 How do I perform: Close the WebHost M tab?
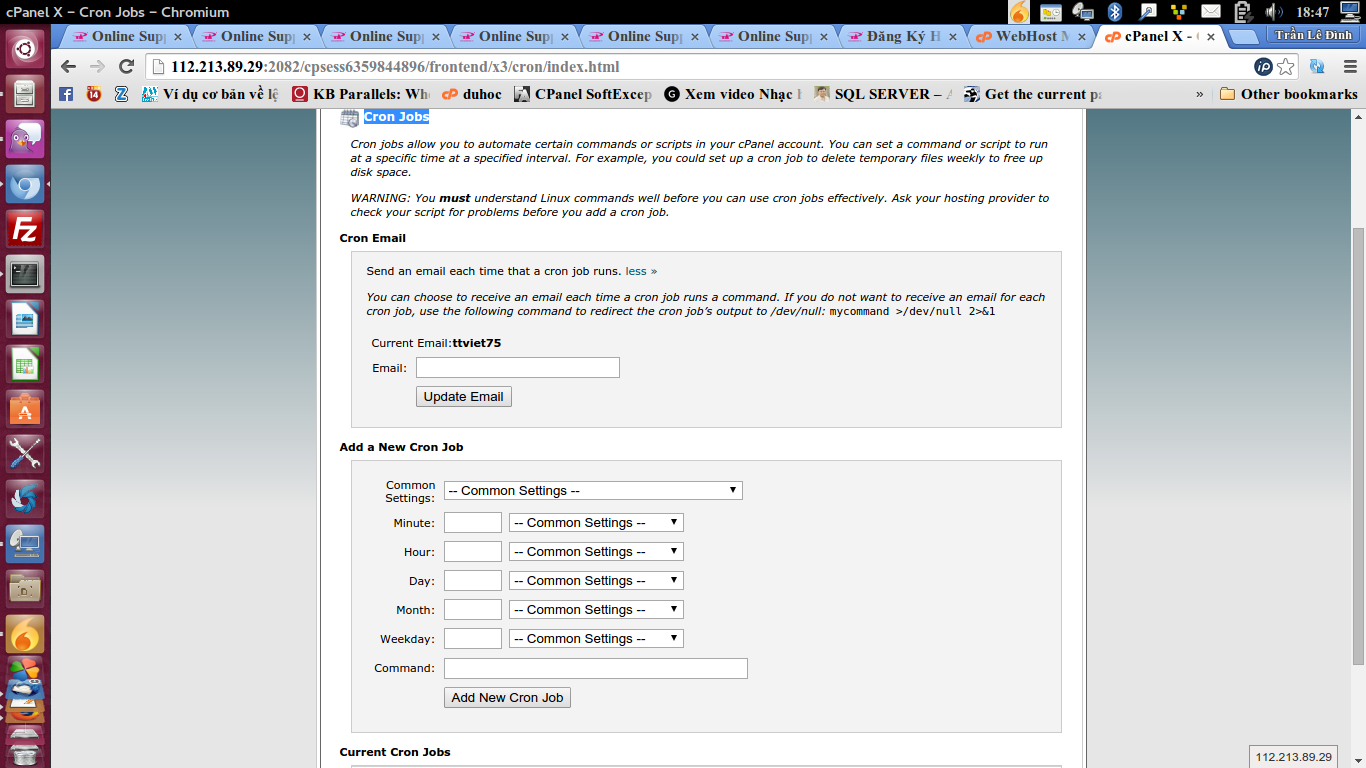[1081, 36]
